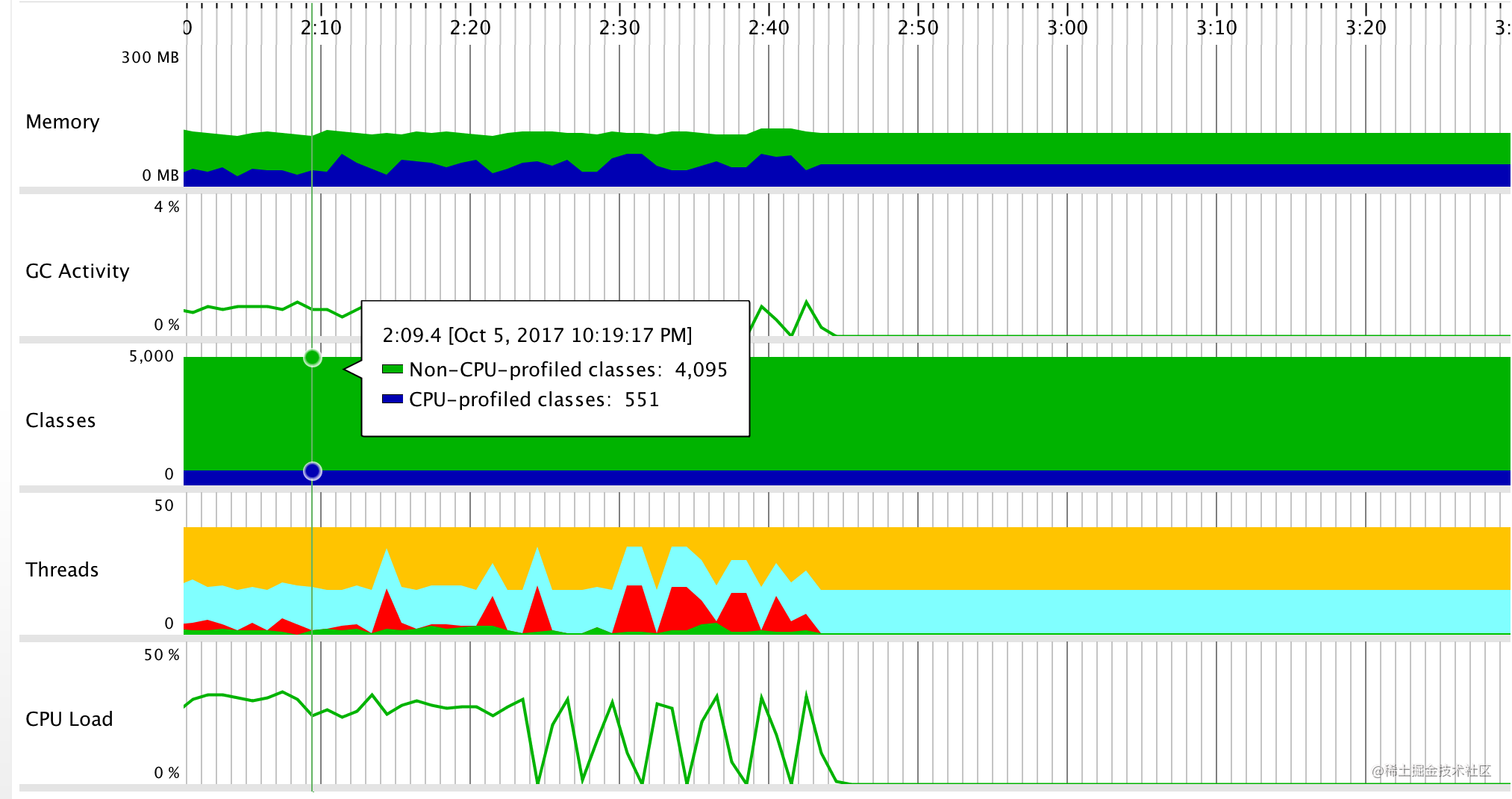Click the 3:00 time axis label
This screenshot has height=799, width=1512.
[x=1067, y=28]
